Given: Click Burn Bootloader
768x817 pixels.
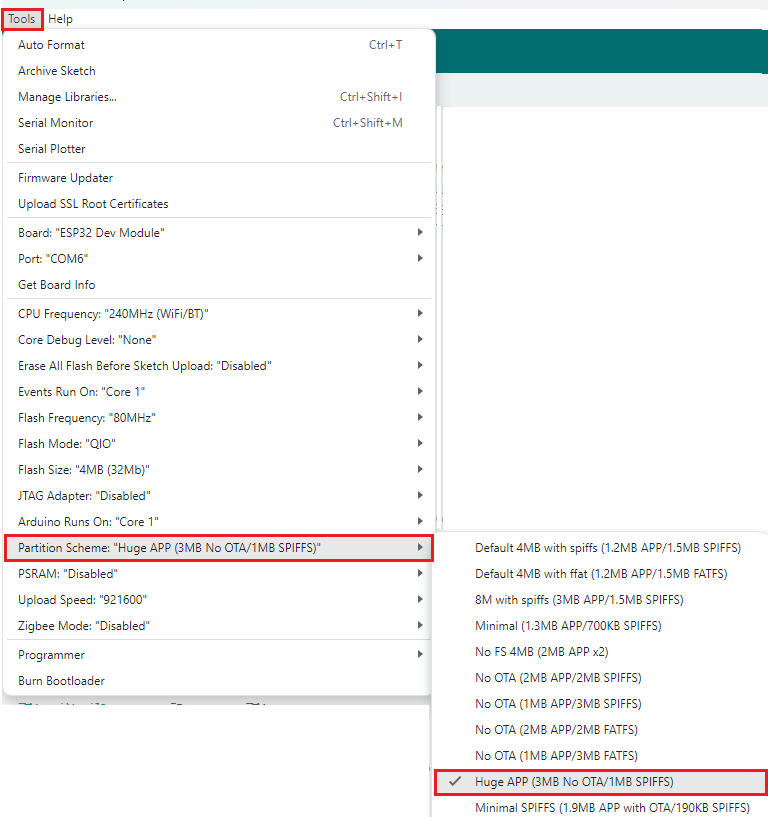Looking at the screenshot, I should point(219,681).
